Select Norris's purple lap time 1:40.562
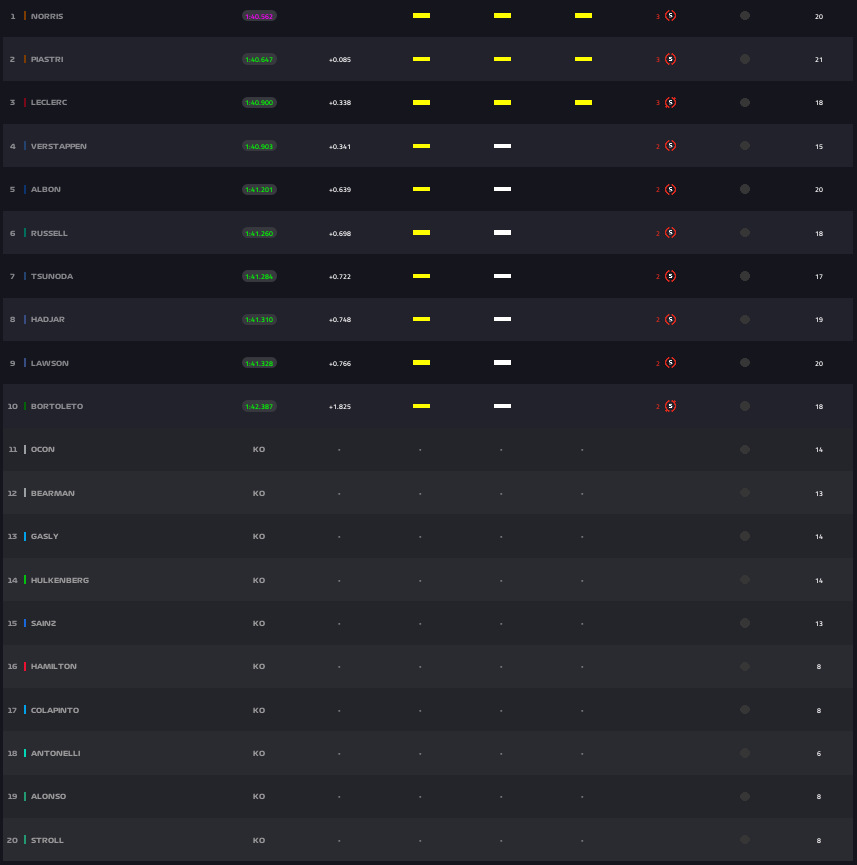The height and width of the screenshot is (865, 857). pyautogui.click(x=259, y=16)
